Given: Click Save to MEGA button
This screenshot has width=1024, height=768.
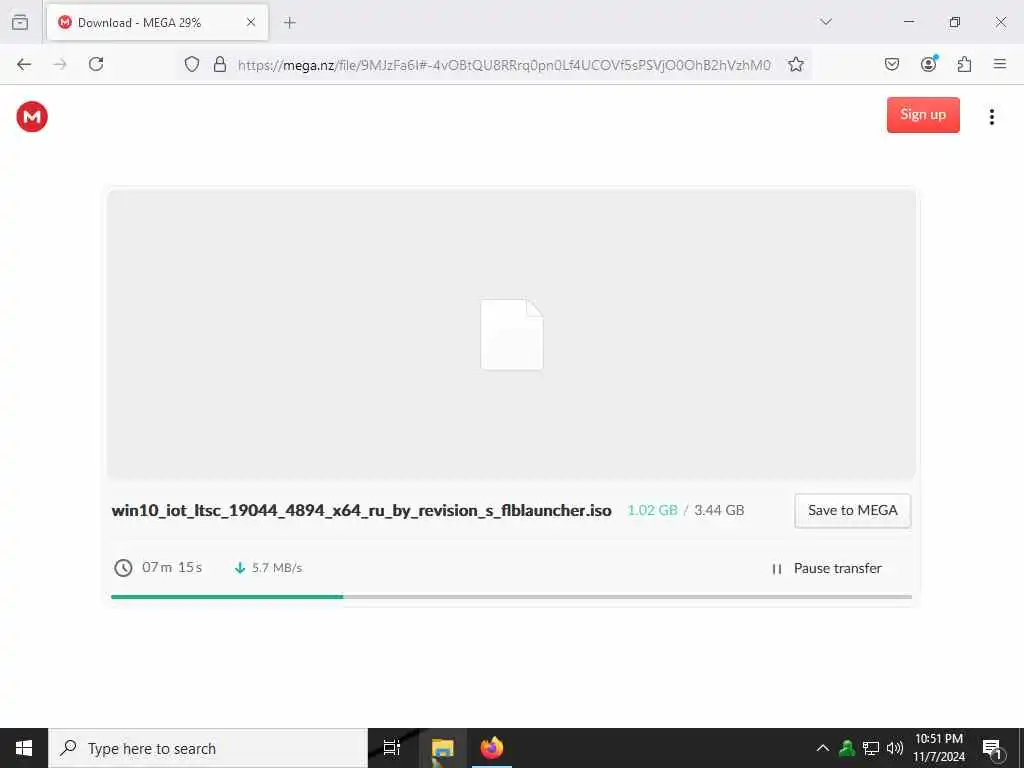Looking at the screenshot, I should [852, 511].
